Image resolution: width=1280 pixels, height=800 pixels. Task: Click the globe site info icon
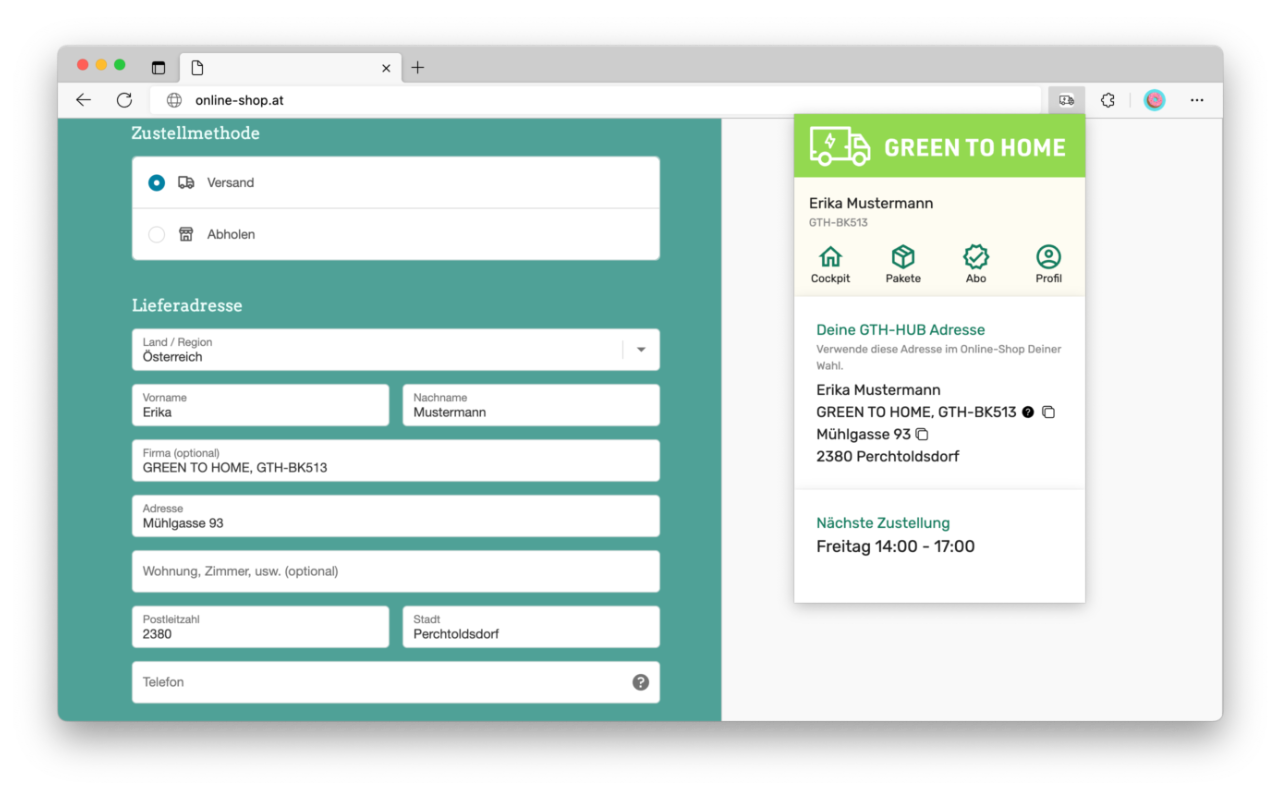click(x=174, y=100)
